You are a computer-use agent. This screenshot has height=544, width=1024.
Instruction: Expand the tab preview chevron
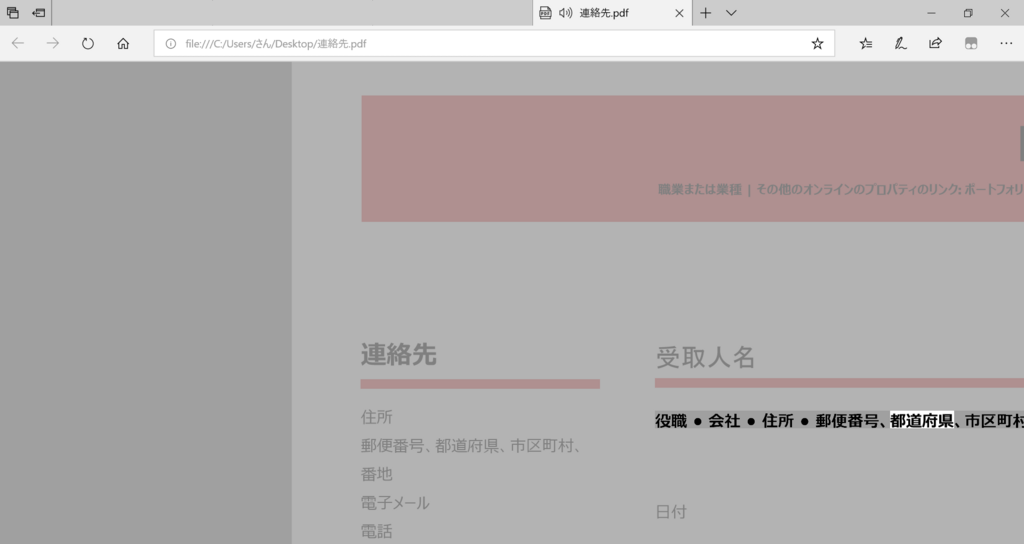(731, 13)
